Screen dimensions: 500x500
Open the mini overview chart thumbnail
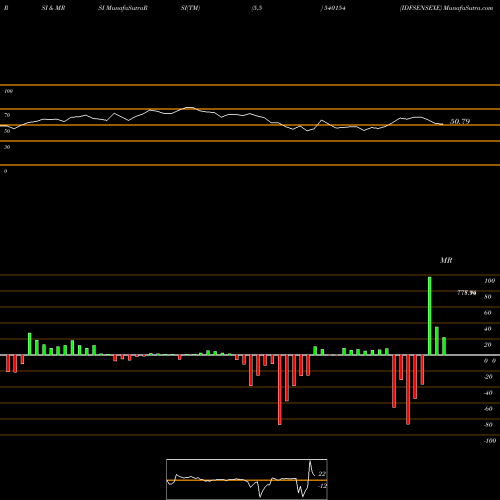(x=247, y=479)
